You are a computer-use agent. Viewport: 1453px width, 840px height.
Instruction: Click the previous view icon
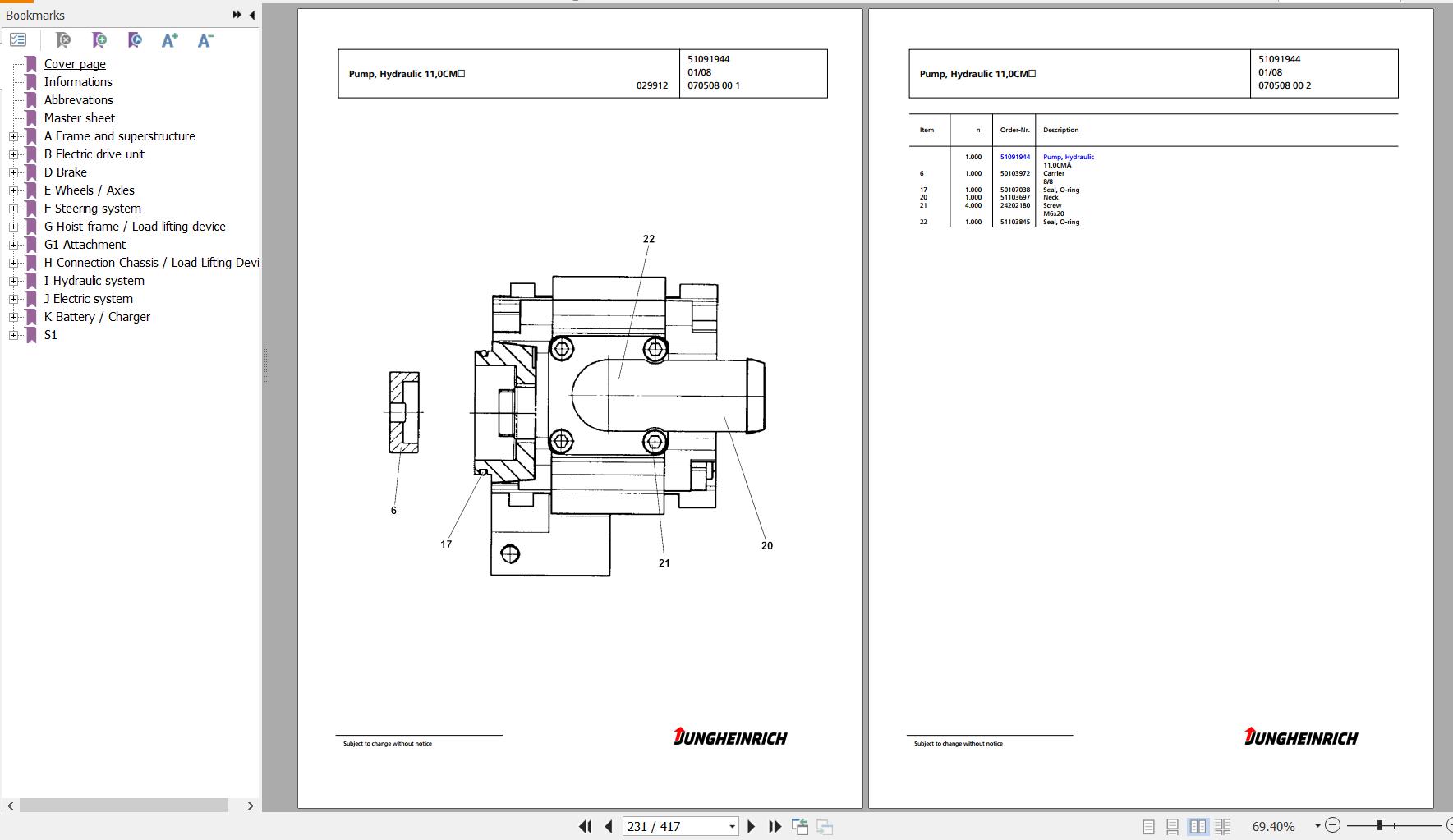[799, 826]
